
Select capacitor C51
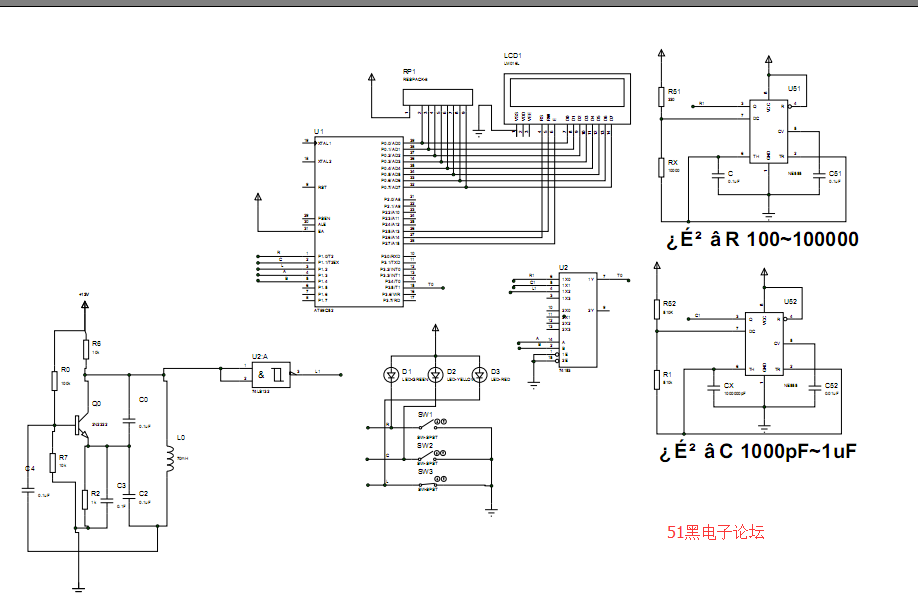(820, 175)
